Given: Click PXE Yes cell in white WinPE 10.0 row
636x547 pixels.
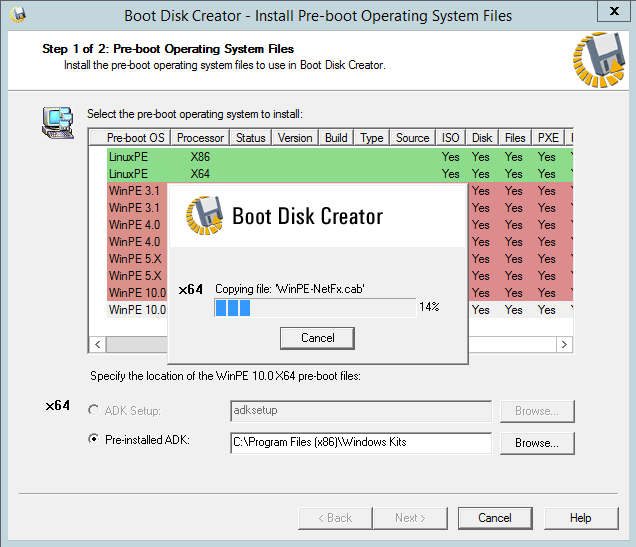Looking at the screenshot, I should pyautogui.click(x=547, y=310).
